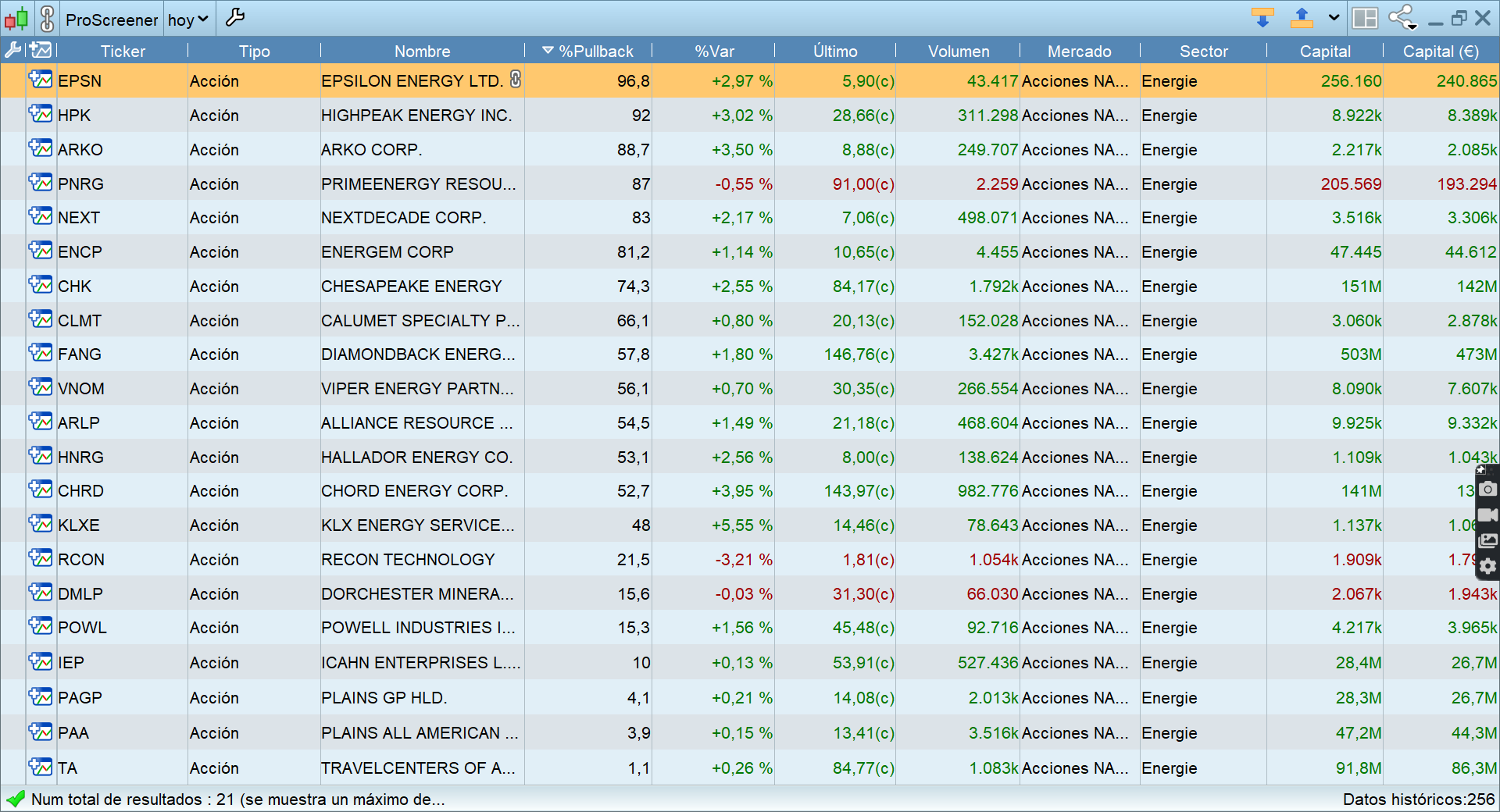The image size is (1500, 812).
Task: Open the chart icon for CHK
Action: pos(41,285)
